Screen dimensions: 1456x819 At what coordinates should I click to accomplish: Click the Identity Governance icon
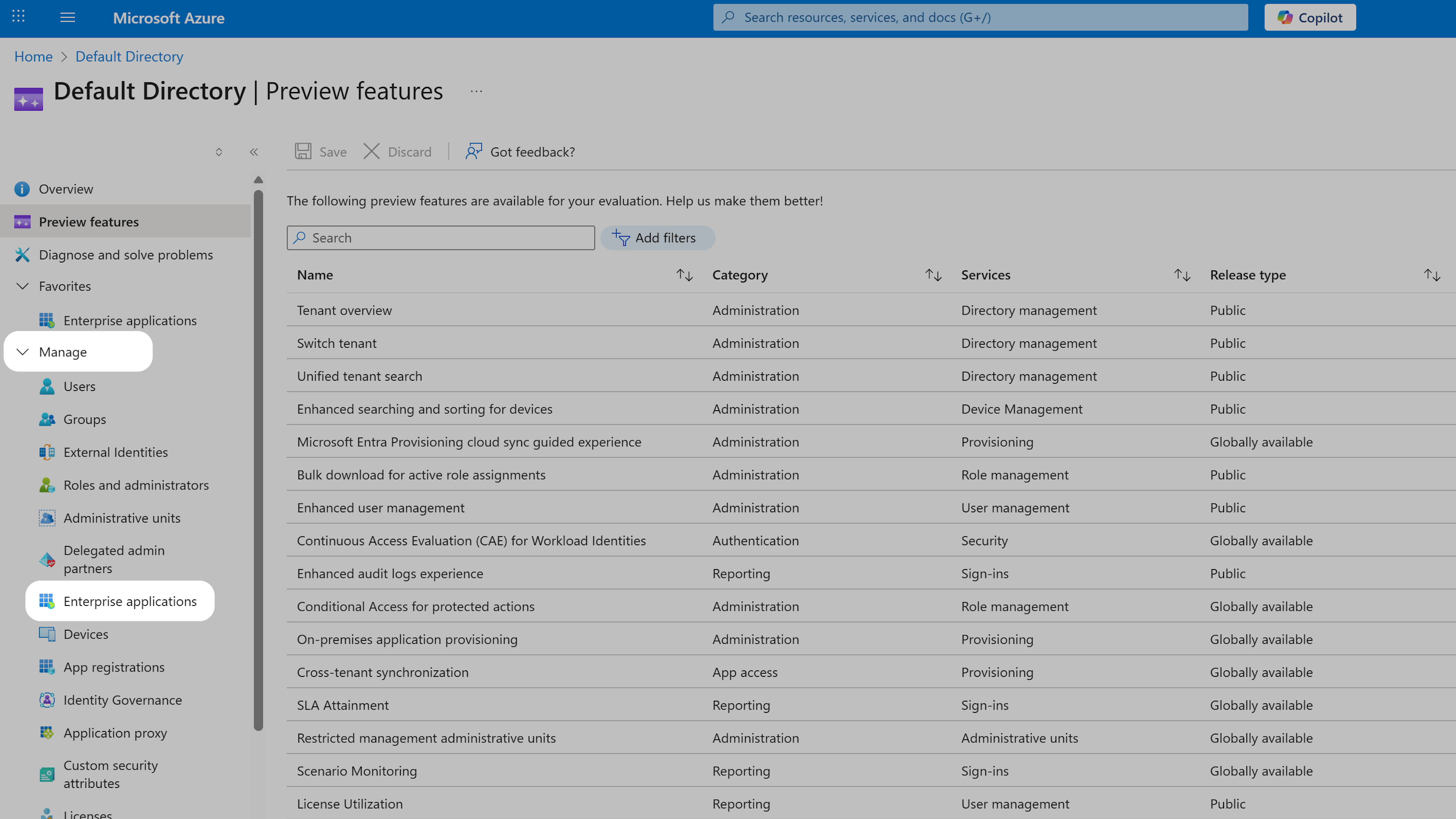47,700
